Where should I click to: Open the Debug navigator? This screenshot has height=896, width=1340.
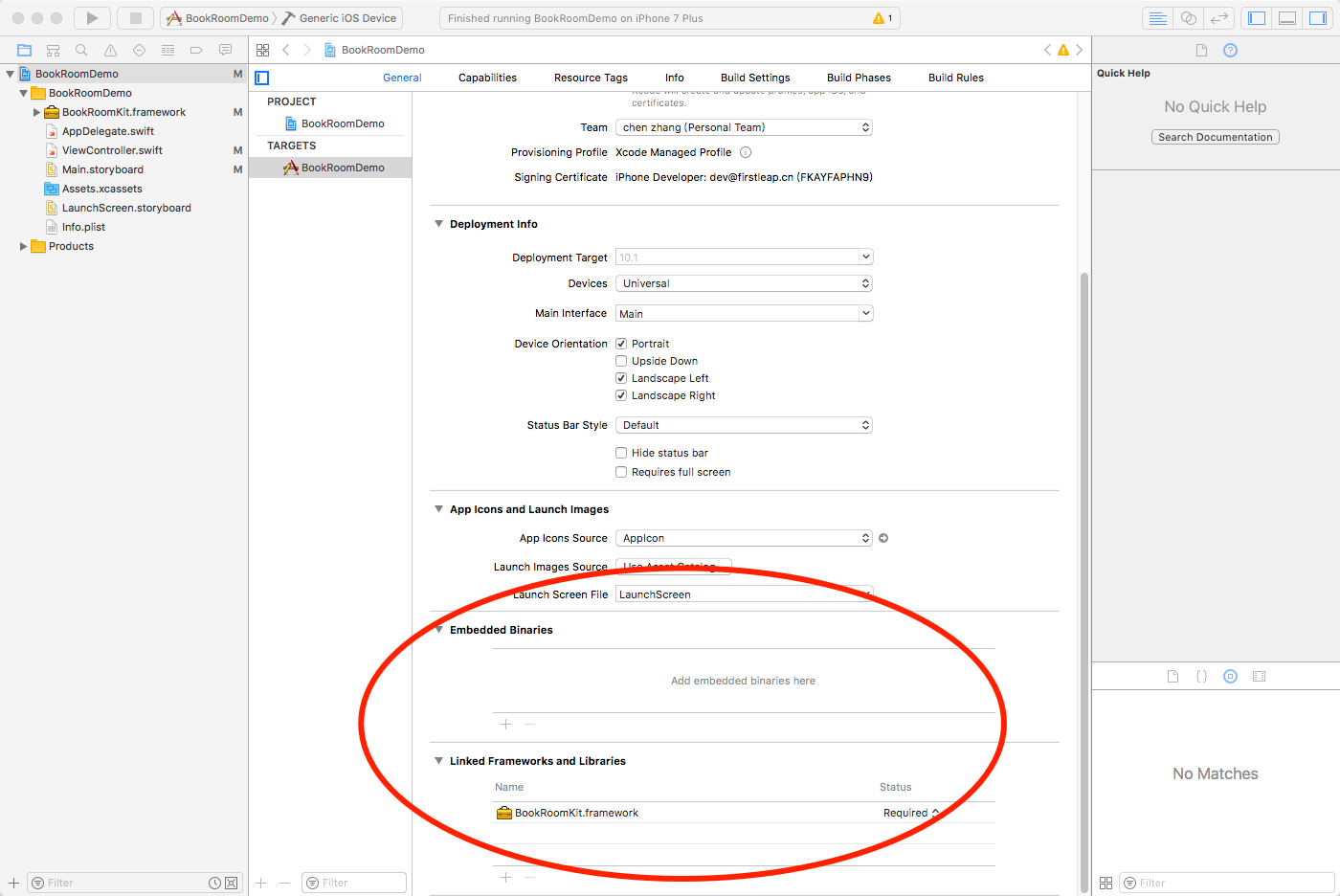pyautogui.click(x=167, y=50)
